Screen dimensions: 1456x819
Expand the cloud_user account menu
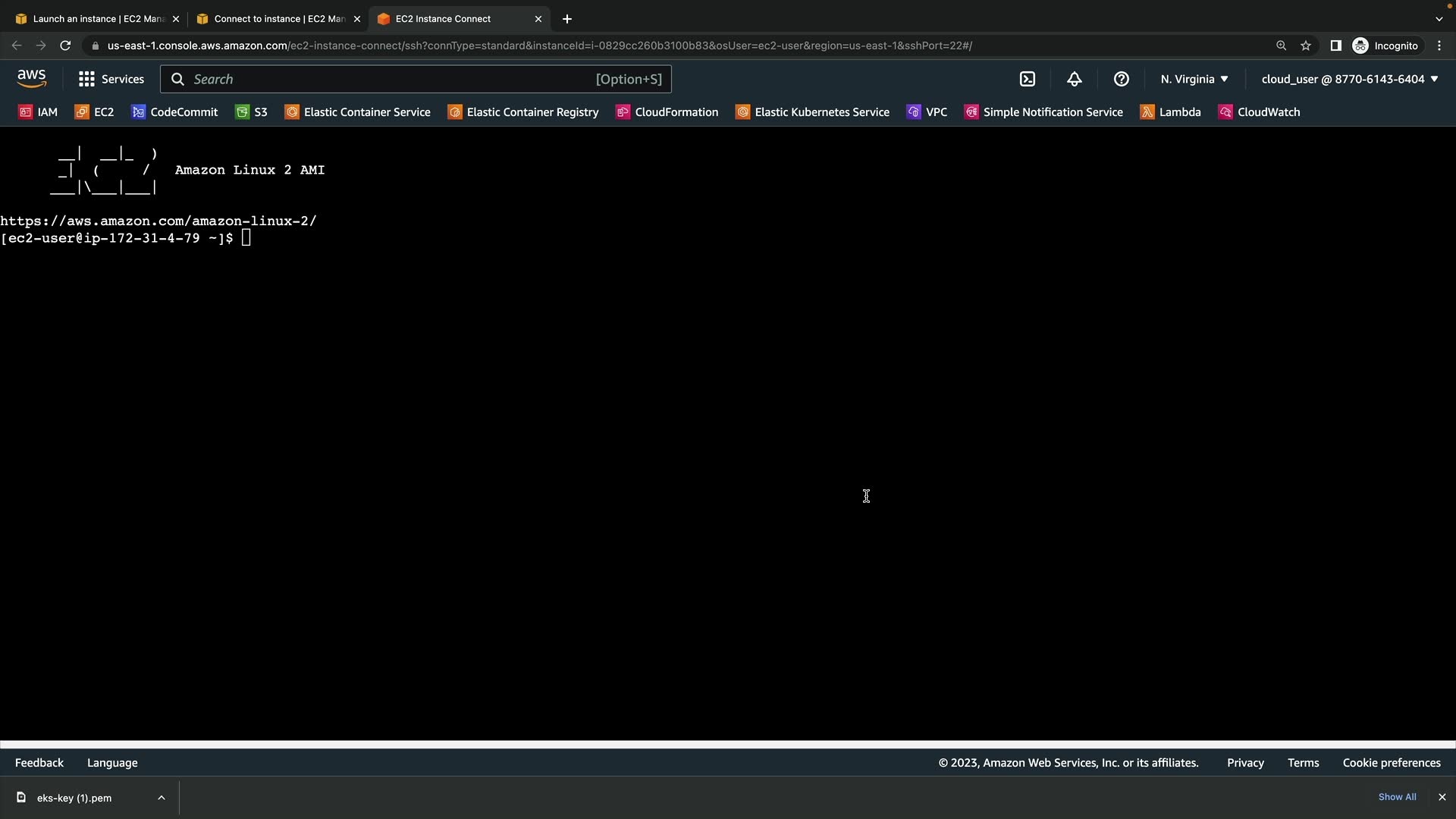pyautogui.click(x=1349, y=79)
